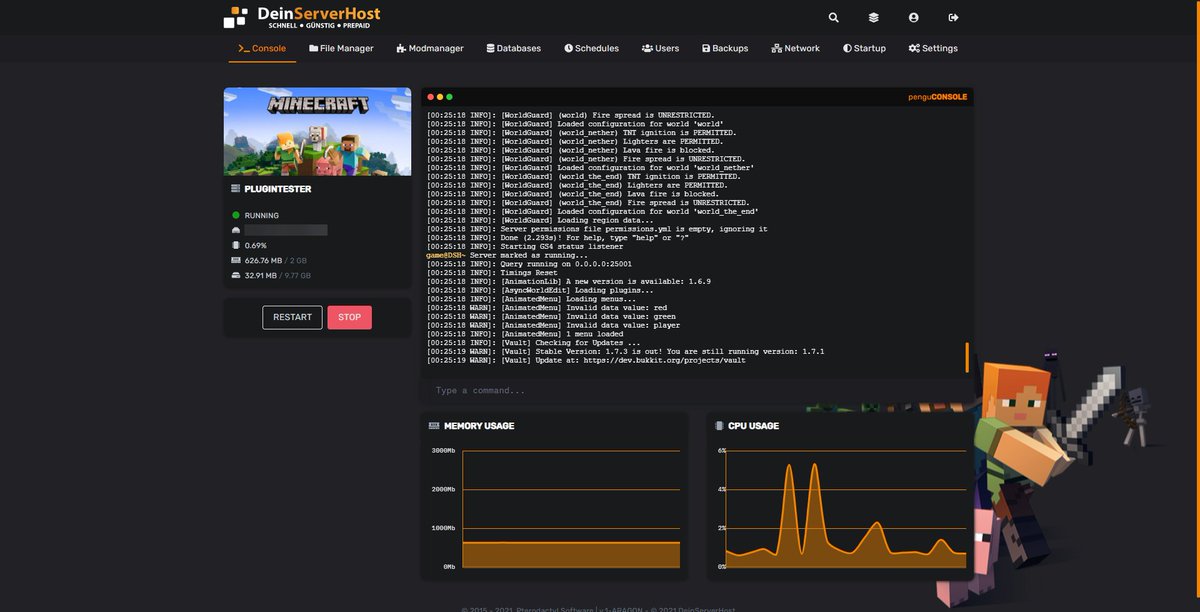Click the green dot in console titlebar
This screenshot has height=612, width=1200.
tap(449, 97)
